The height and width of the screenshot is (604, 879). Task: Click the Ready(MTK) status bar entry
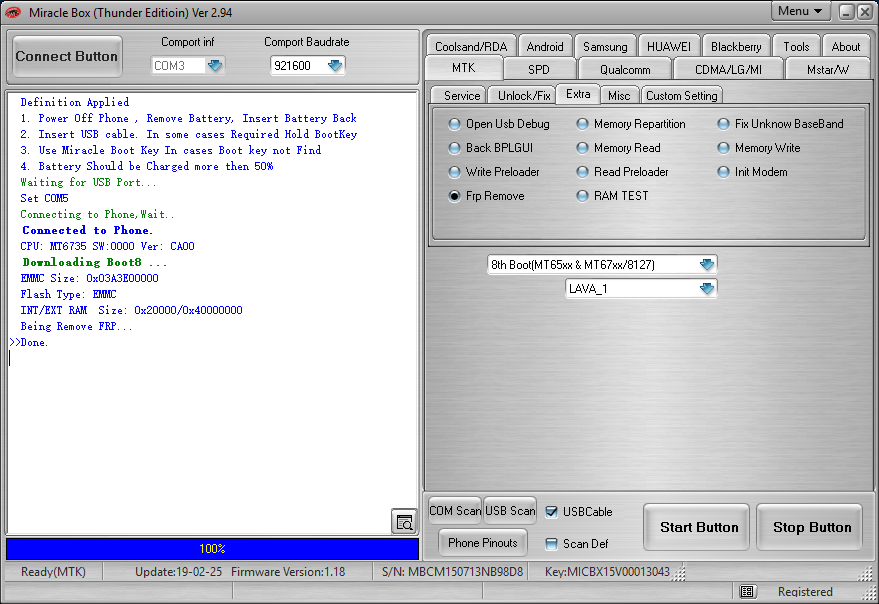[x=53, y=572]
